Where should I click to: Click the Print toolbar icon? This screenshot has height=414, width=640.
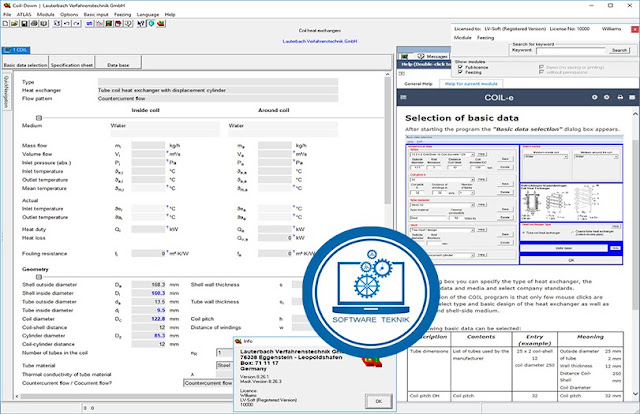(x=34, y=24)
